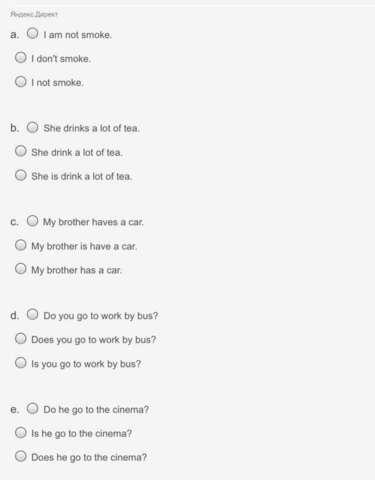Viewport: 375px width, 480px height.
Task: Pick "Is you go to work by bus?"
Action: point(21,362)
